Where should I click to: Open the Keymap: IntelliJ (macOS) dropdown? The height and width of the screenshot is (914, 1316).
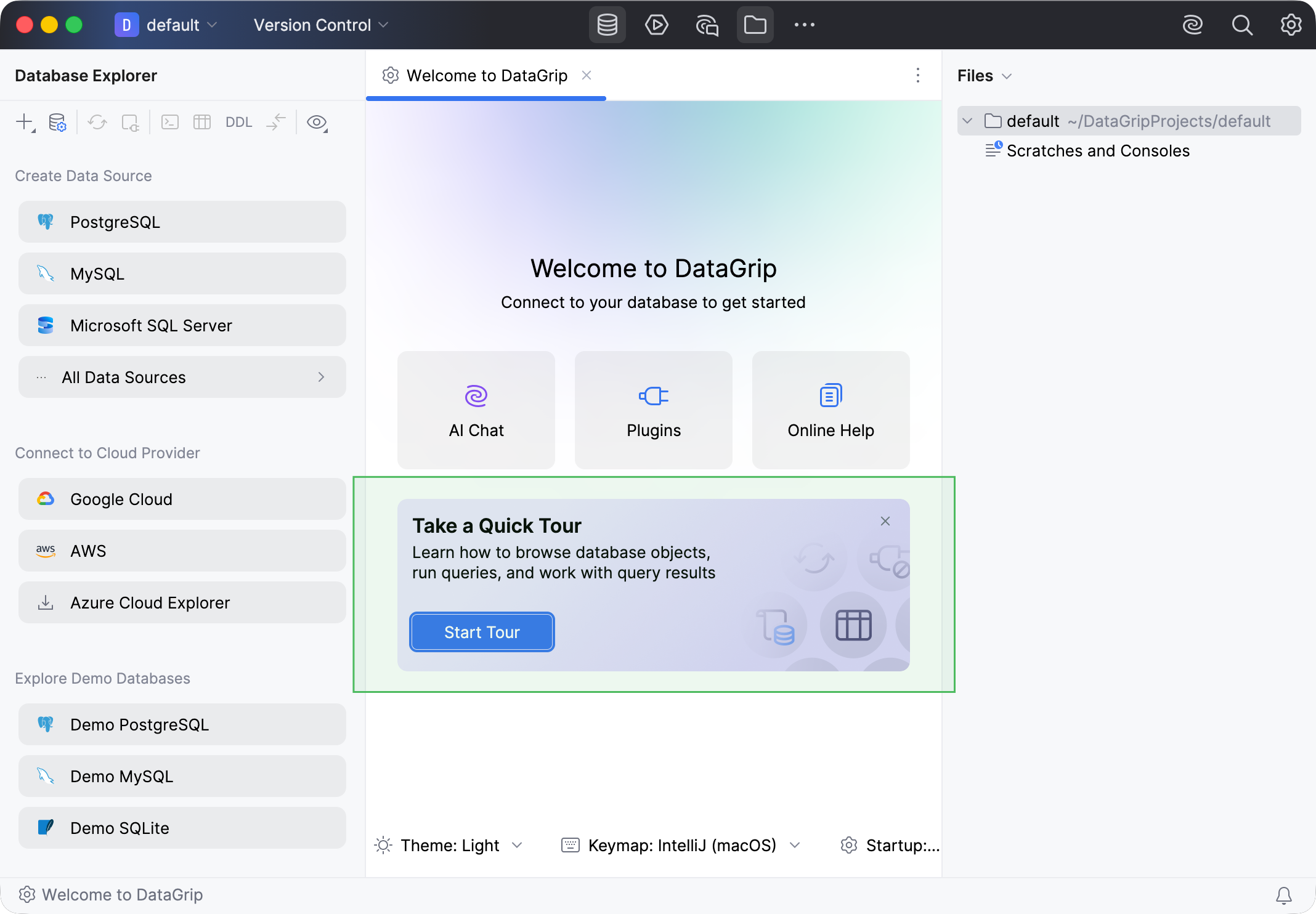pyautogui.click(x=681, y=845)
